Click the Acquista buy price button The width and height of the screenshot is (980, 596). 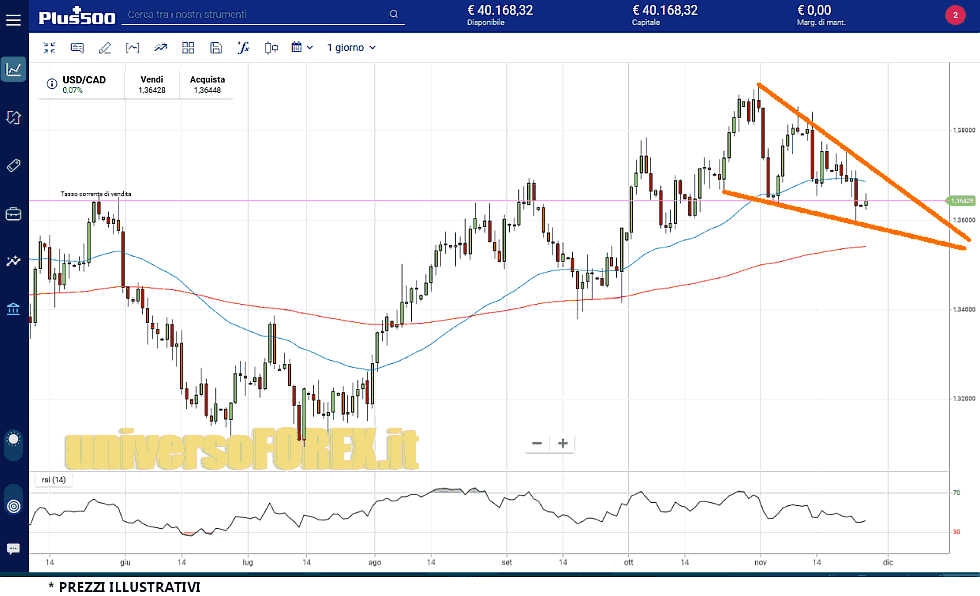(207, 85)
